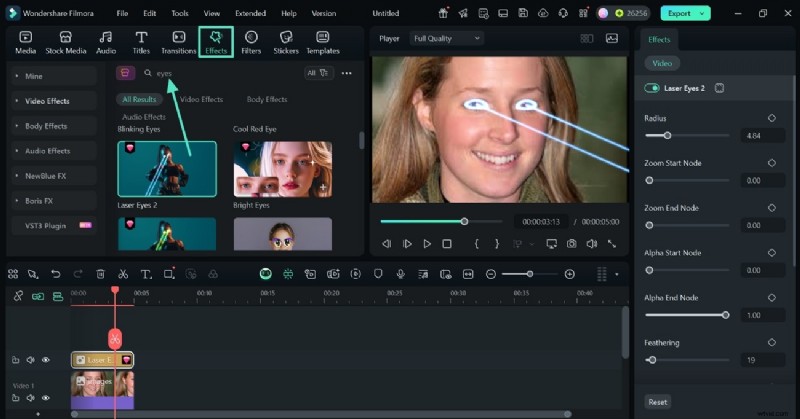
Task: Select the text tool in timeline toolbar
Action: tap(146, 274)
